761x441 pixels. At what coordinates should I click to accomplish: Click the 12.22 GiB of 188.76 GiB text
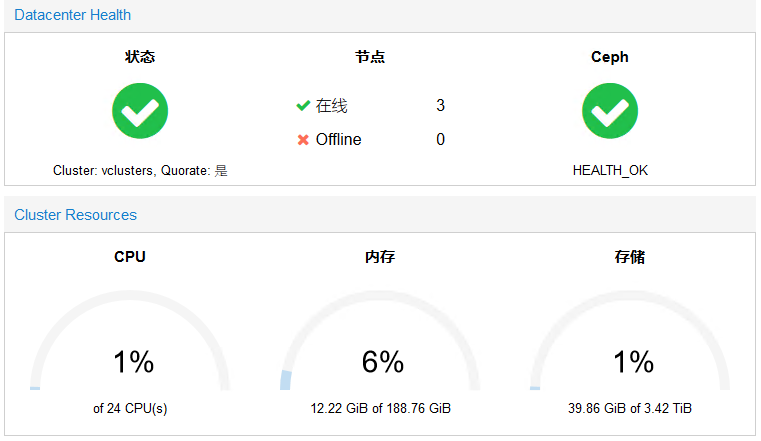click(x=380, y=409)
